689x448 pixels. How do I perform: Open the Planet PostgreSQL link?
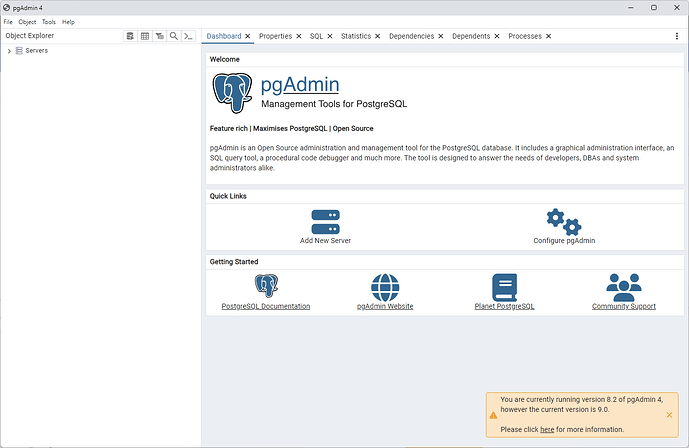(x=504, y=306)
